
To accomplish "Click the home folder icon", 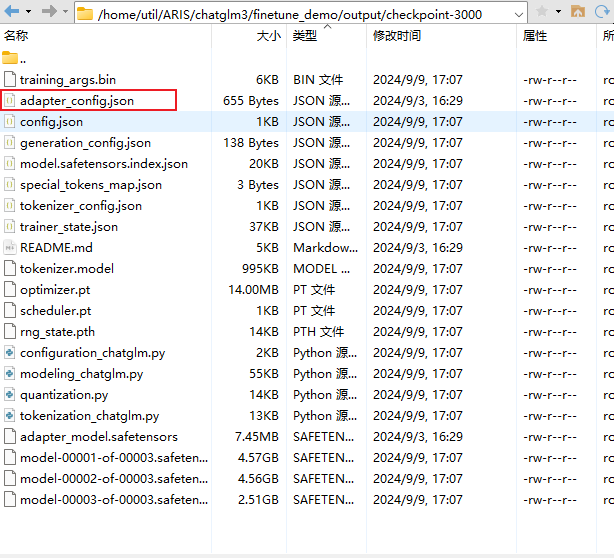I will [x=577, y=13].
